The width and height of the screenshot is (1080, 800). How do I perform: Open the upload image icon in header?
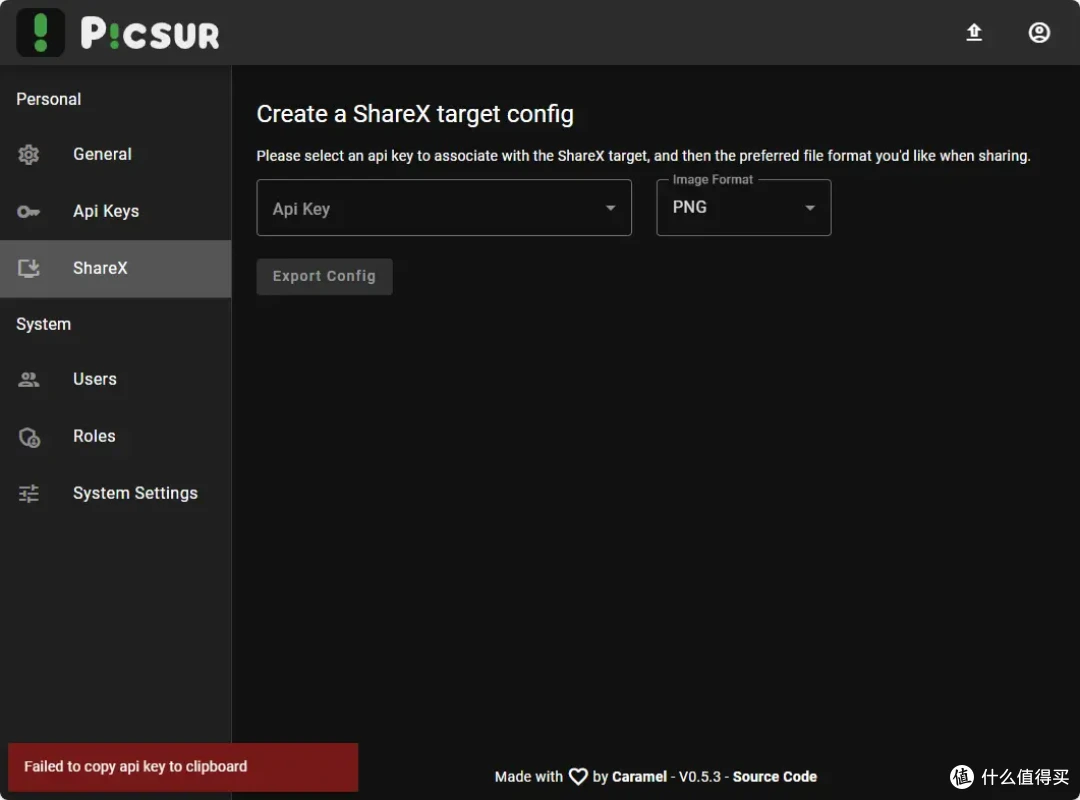click(x=973, y=32)
